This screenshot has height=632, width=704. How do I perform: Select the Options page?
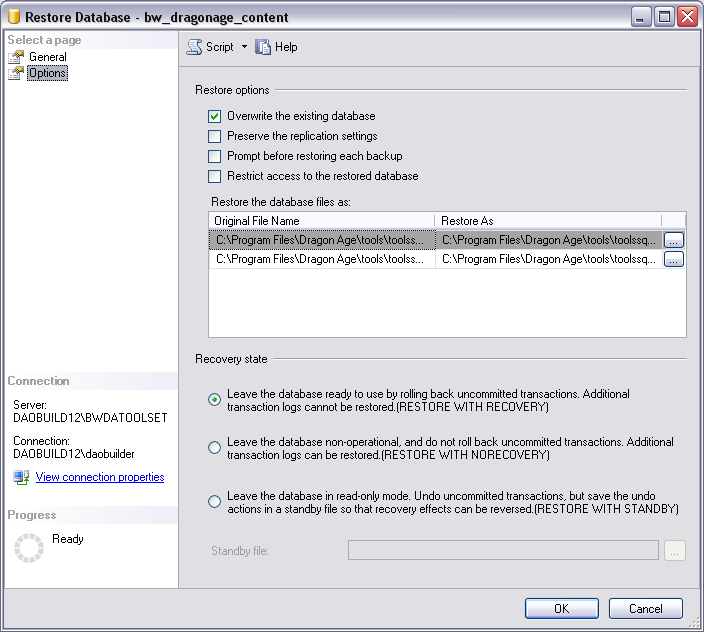click(x=47, y=73)
